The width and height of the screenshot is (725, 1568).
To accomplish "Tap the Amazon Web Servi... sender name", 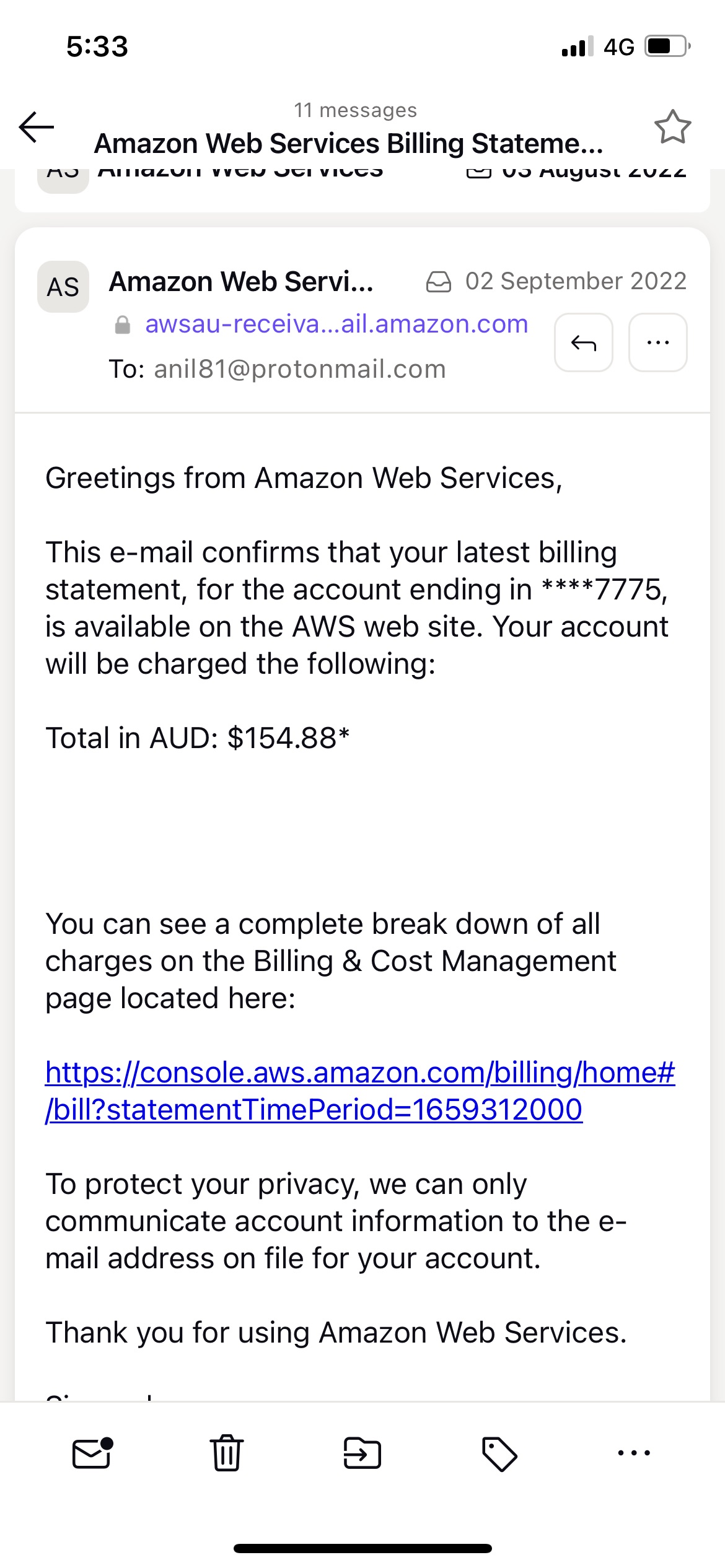I will pos(241,282).
